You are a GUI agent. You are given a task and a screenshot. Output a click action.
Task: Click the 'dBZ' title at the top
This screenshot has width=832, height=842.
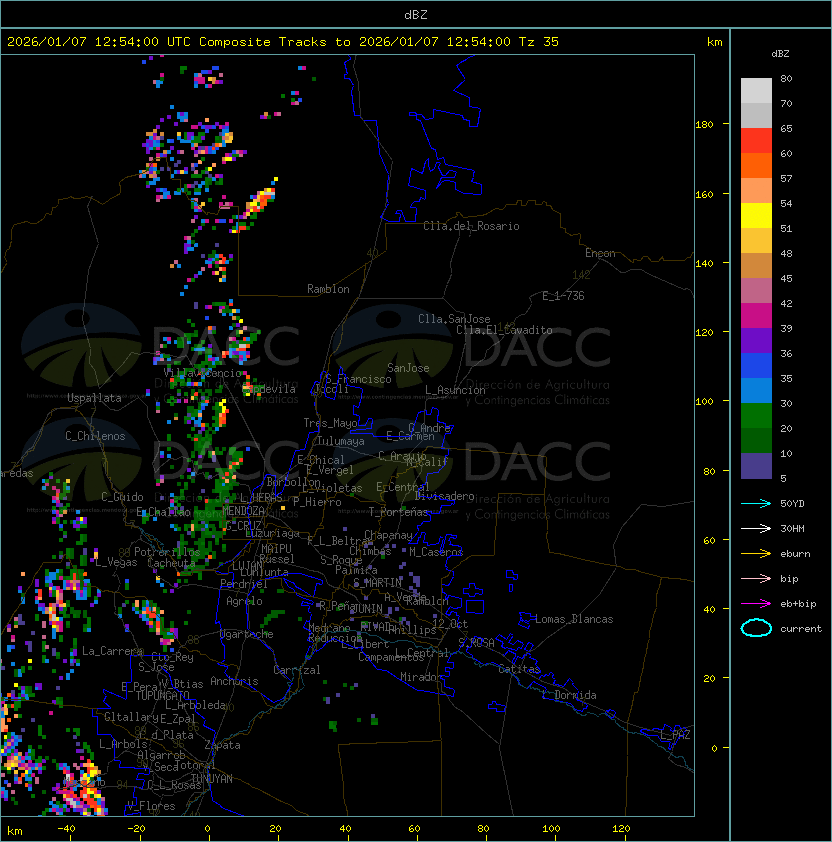pyautogui.click(x=416, y=14)
